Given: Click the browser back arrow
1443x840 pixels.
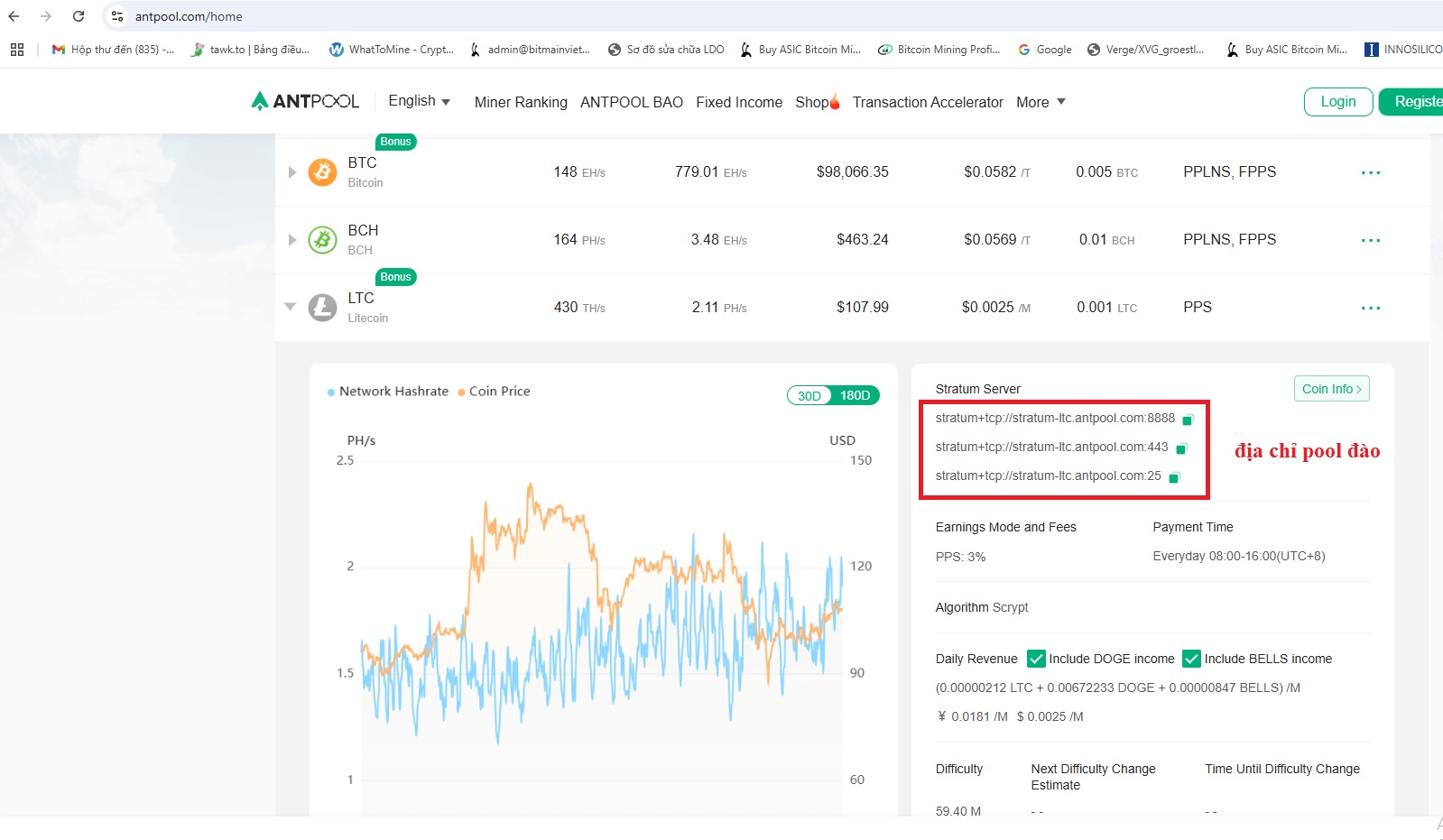Looking at the screenshot, I should pyautogui.click(x=14, y=16).
